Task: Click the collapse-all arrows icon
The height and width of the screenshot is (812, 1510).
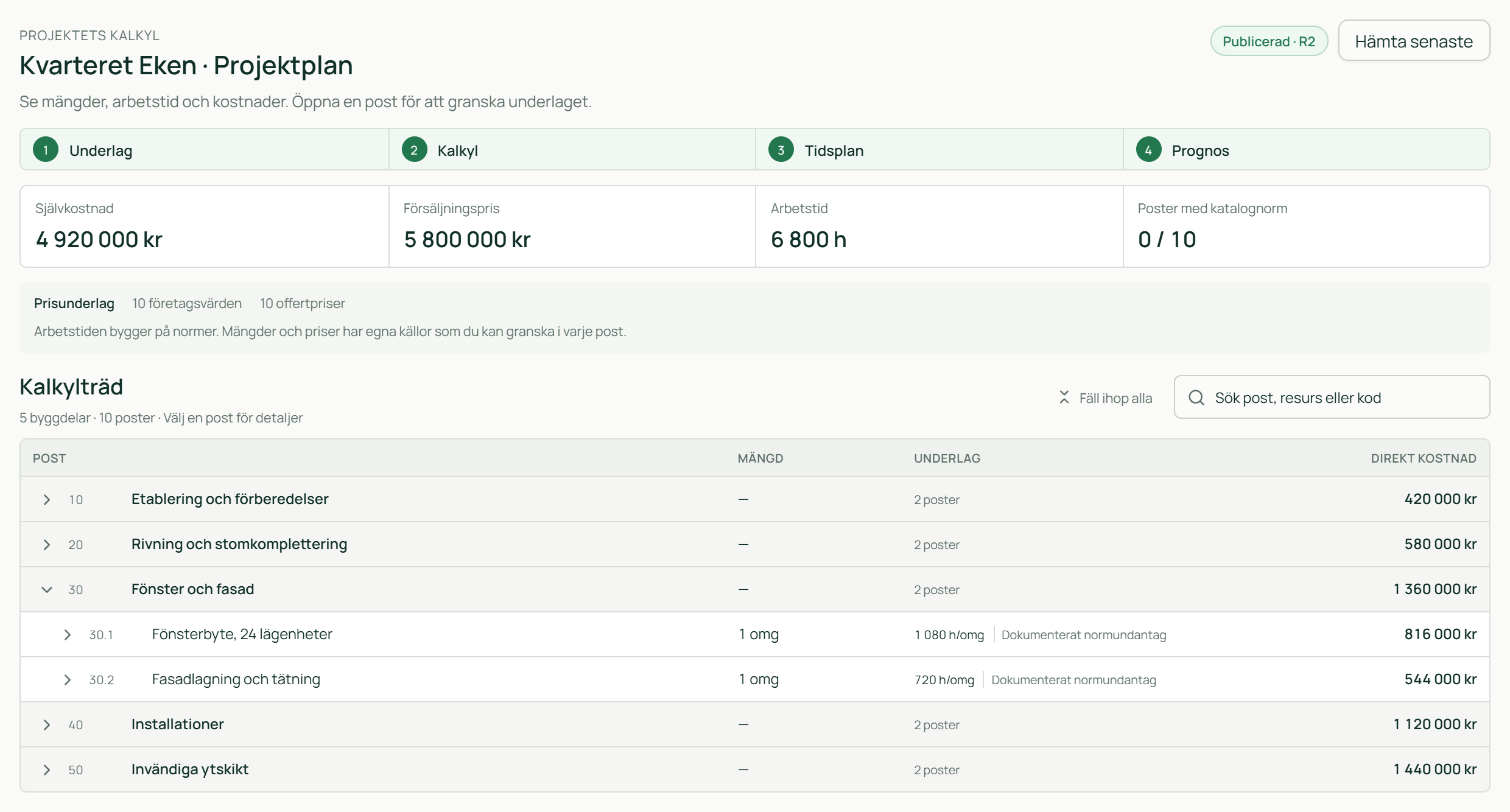Action: pyautogui.click(x=1064, y=397)
